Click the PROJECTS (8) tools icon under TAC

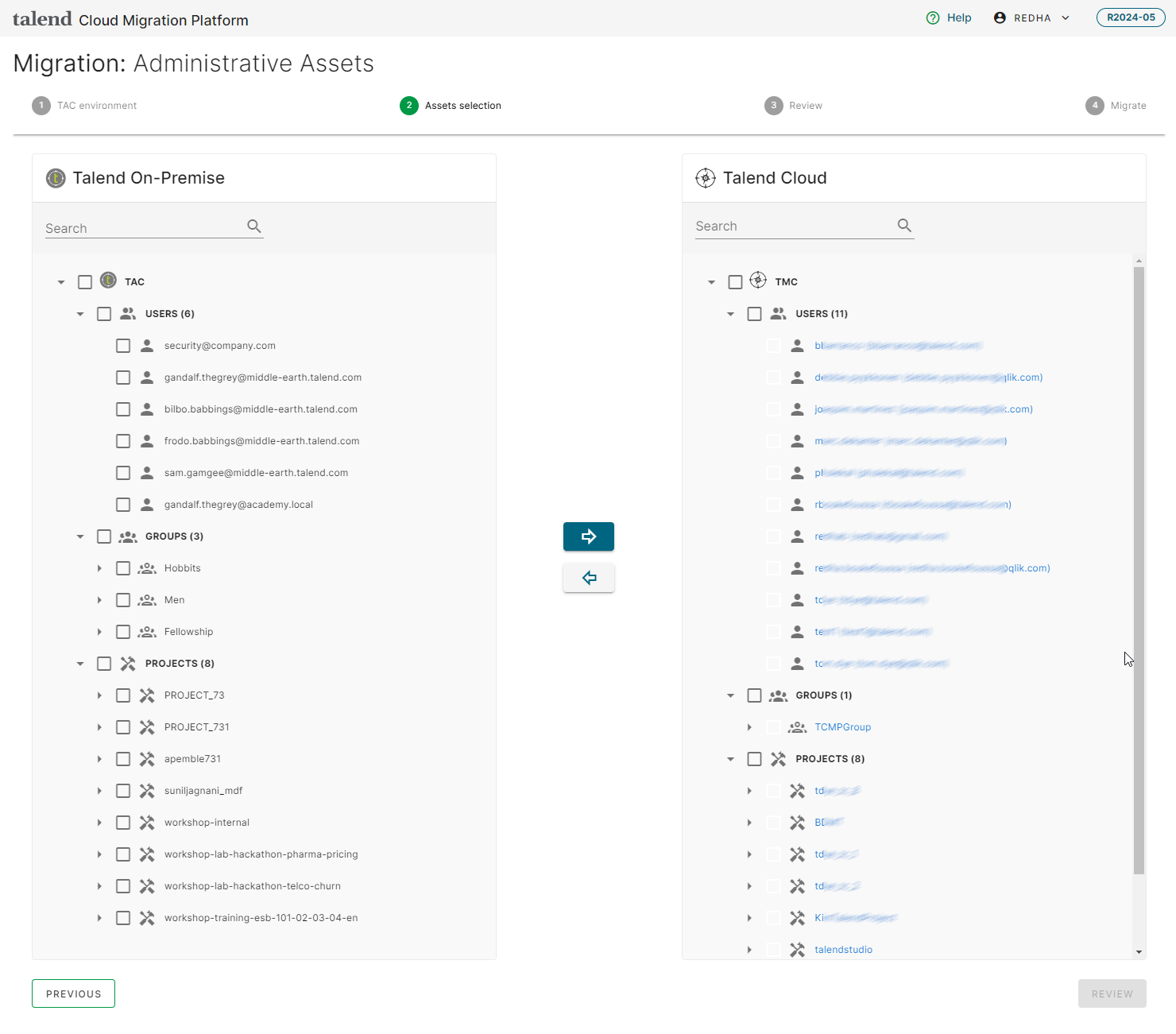click(128, 664)
